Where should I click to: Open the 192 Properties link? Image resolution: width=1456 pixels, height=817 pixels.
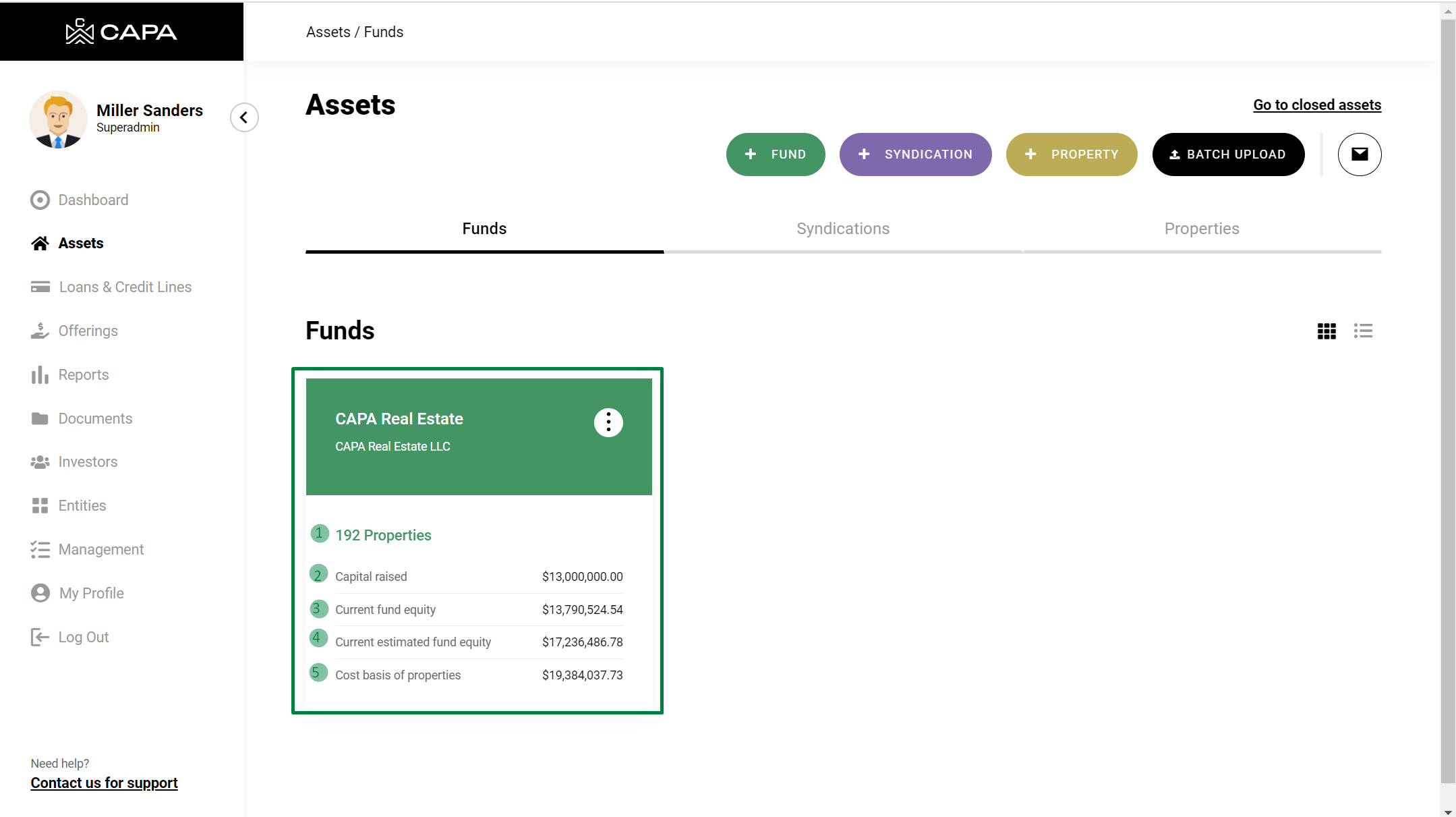tap(383, 535)
